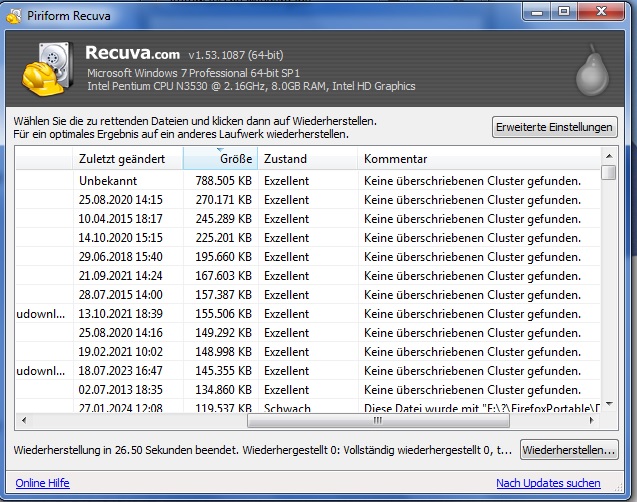
Task: Select row dated 02.07.2013 18:35
Action: (308, 389)
